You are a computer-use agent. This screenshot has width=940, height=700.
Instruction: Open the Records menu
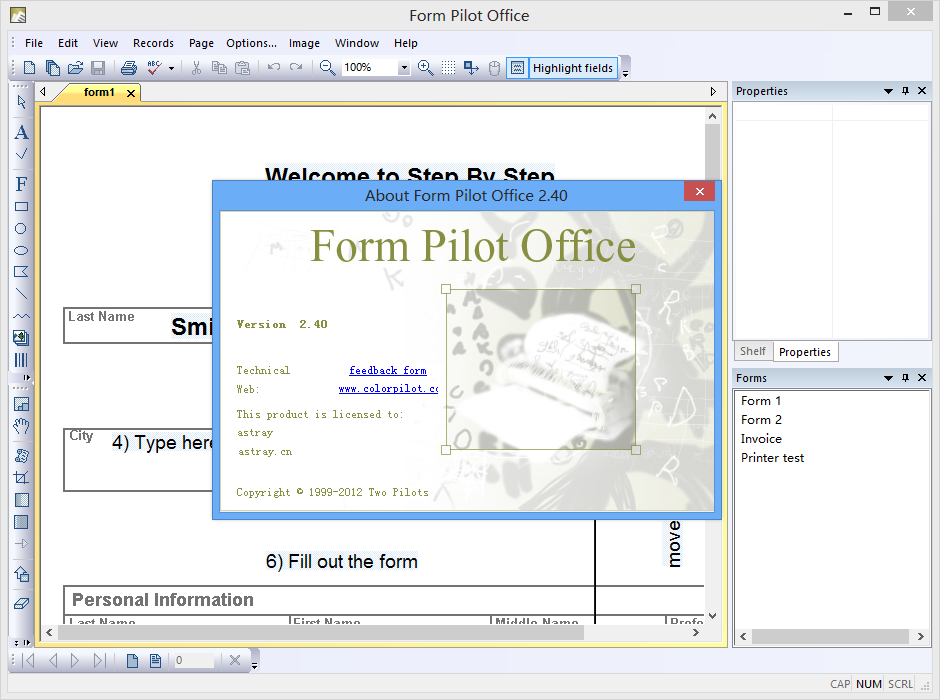(x=153, y=43)
